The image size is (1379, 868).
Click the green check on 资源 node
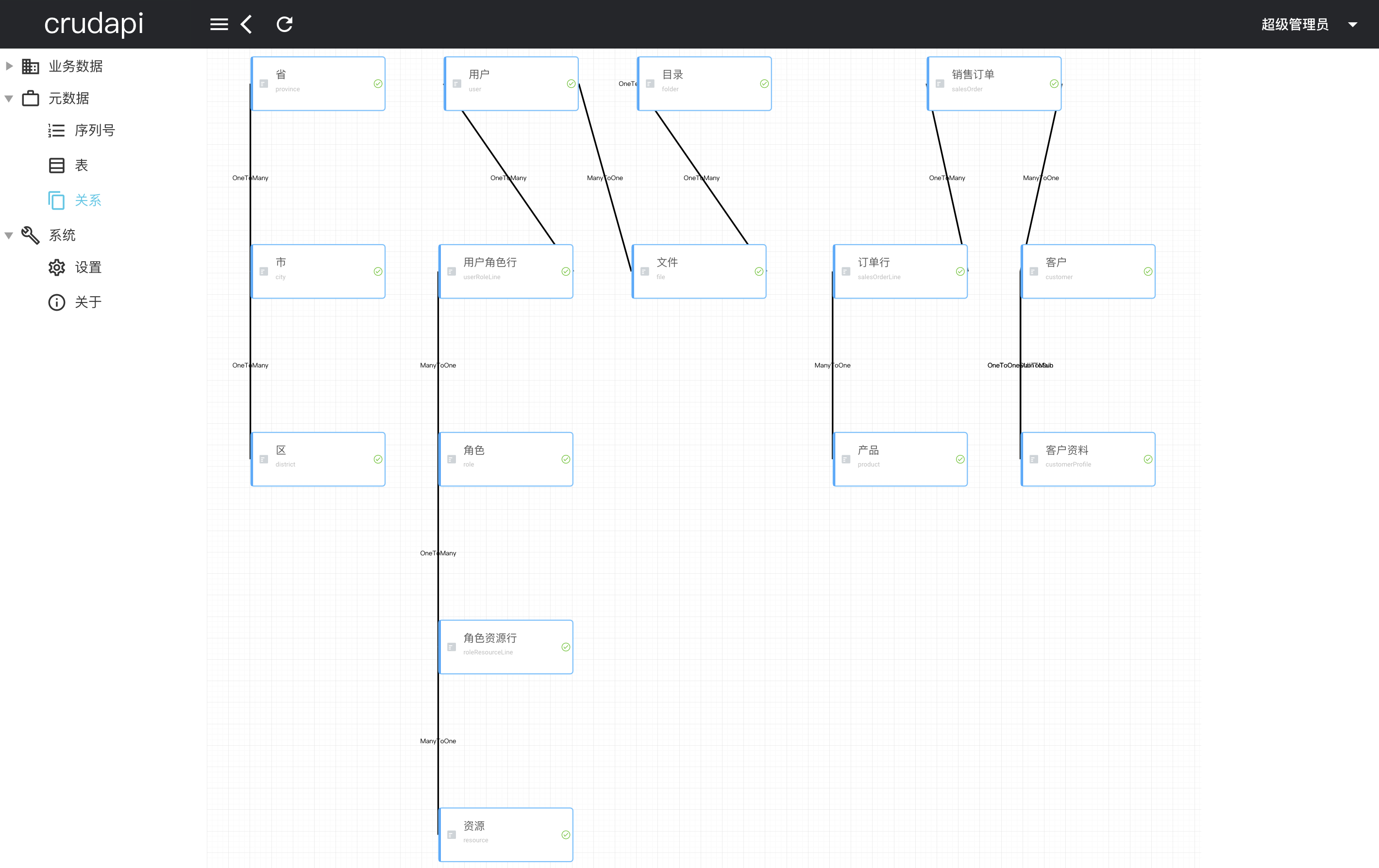[565, 835]
